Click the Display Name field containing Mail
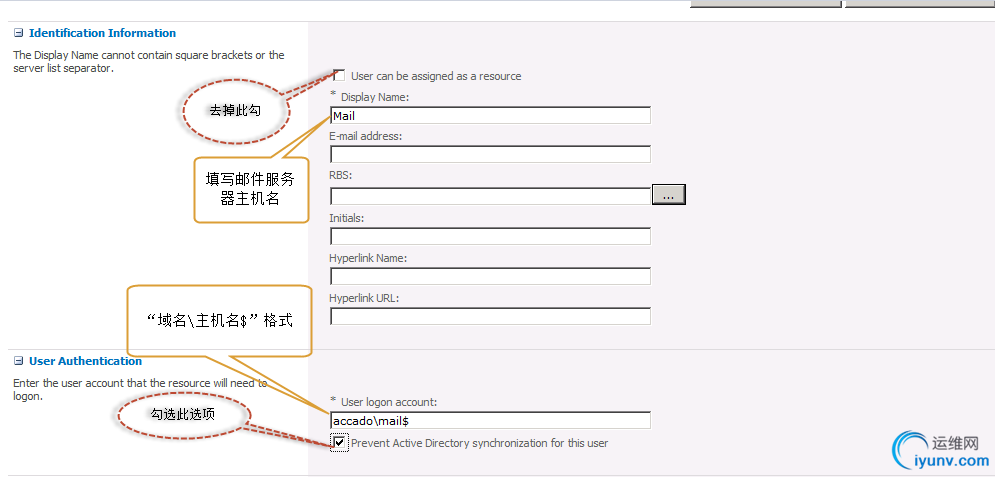Image resolution: width=995 pixels, height=477 pixels. pyautogui.click(x=491, y=115)
